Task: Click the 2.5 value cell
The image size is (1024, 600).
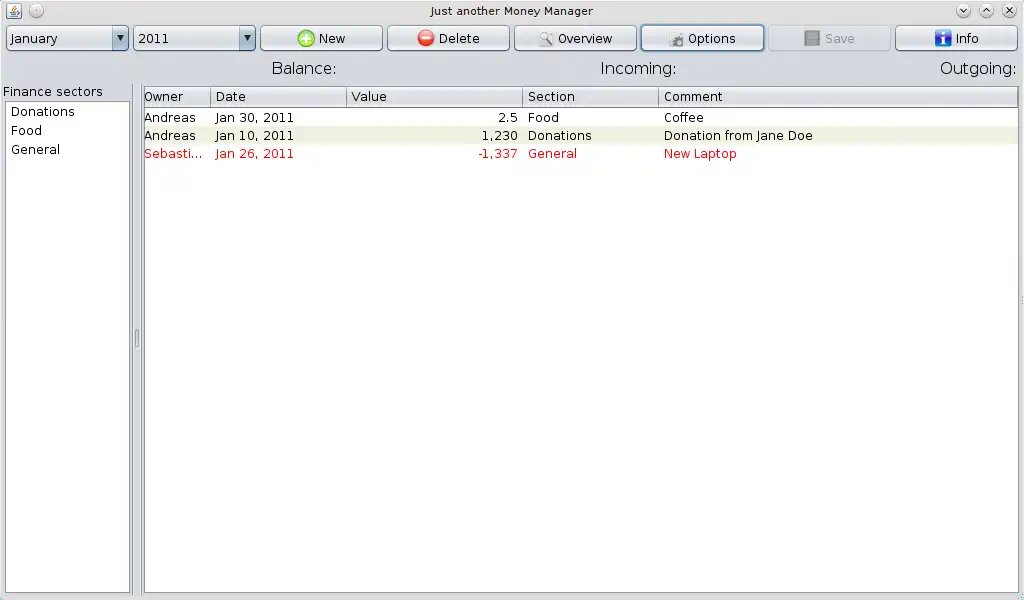Action: click(x=434, y=118)
